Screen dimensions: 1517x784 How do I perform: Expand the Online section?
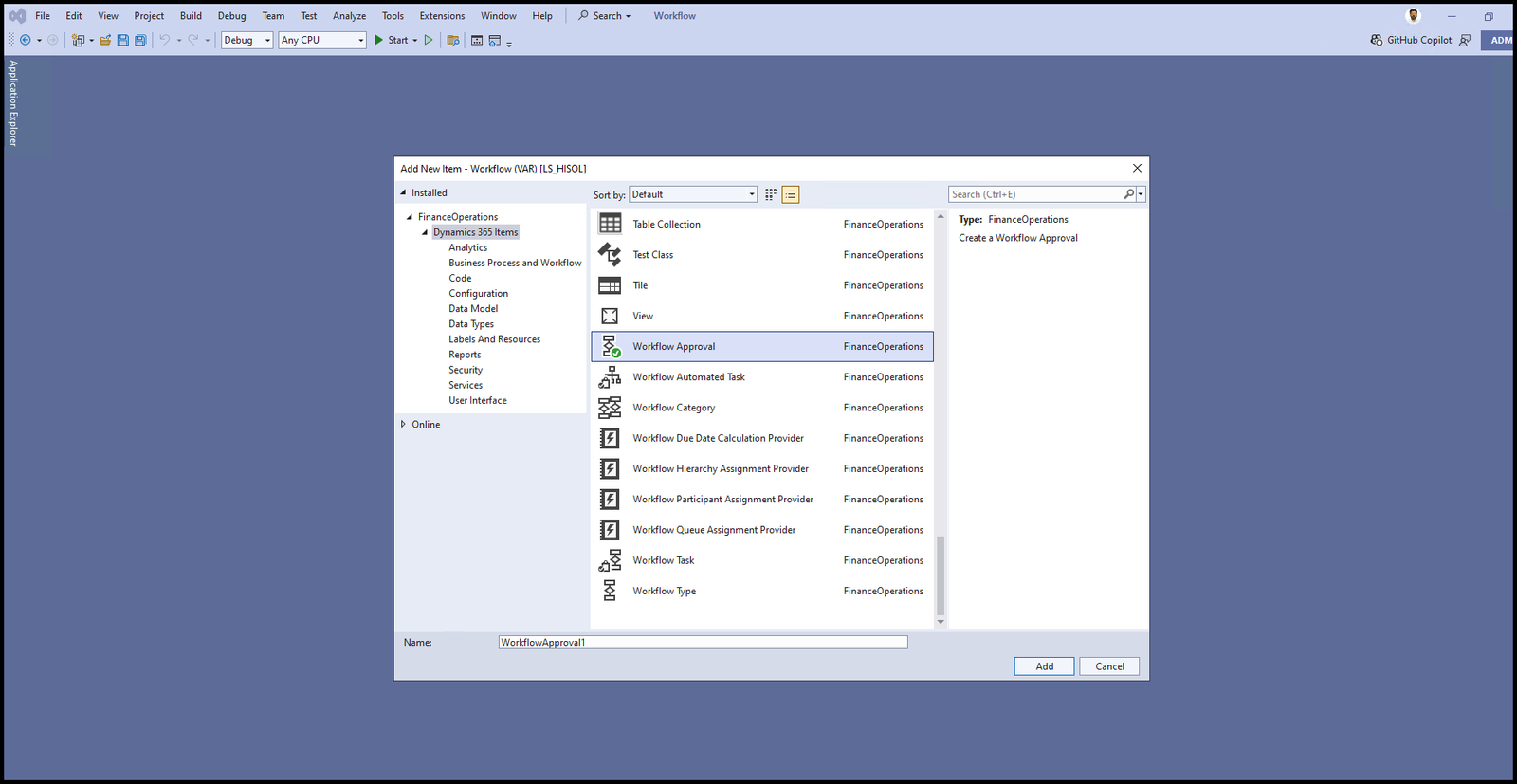(403, 425)
